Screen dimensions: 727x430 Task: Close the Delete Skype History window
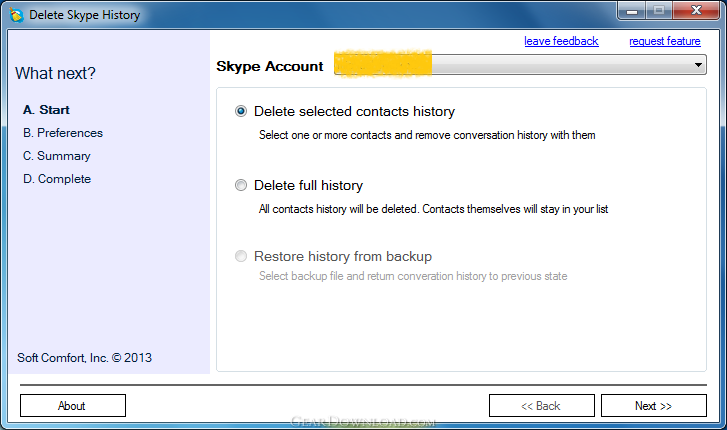(x=696, y=11)
